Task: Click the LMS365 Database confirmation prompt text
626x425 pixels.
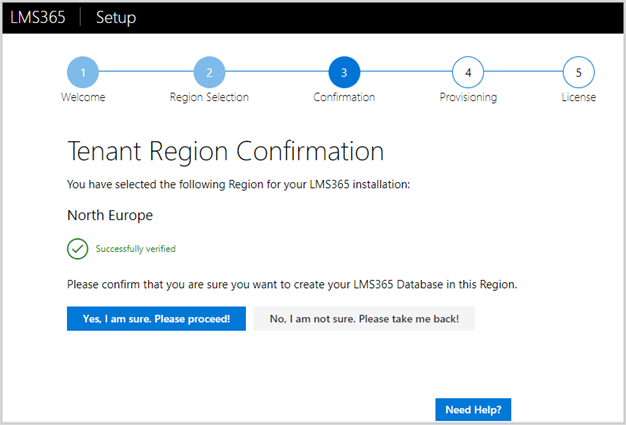Action: [292, 284]
